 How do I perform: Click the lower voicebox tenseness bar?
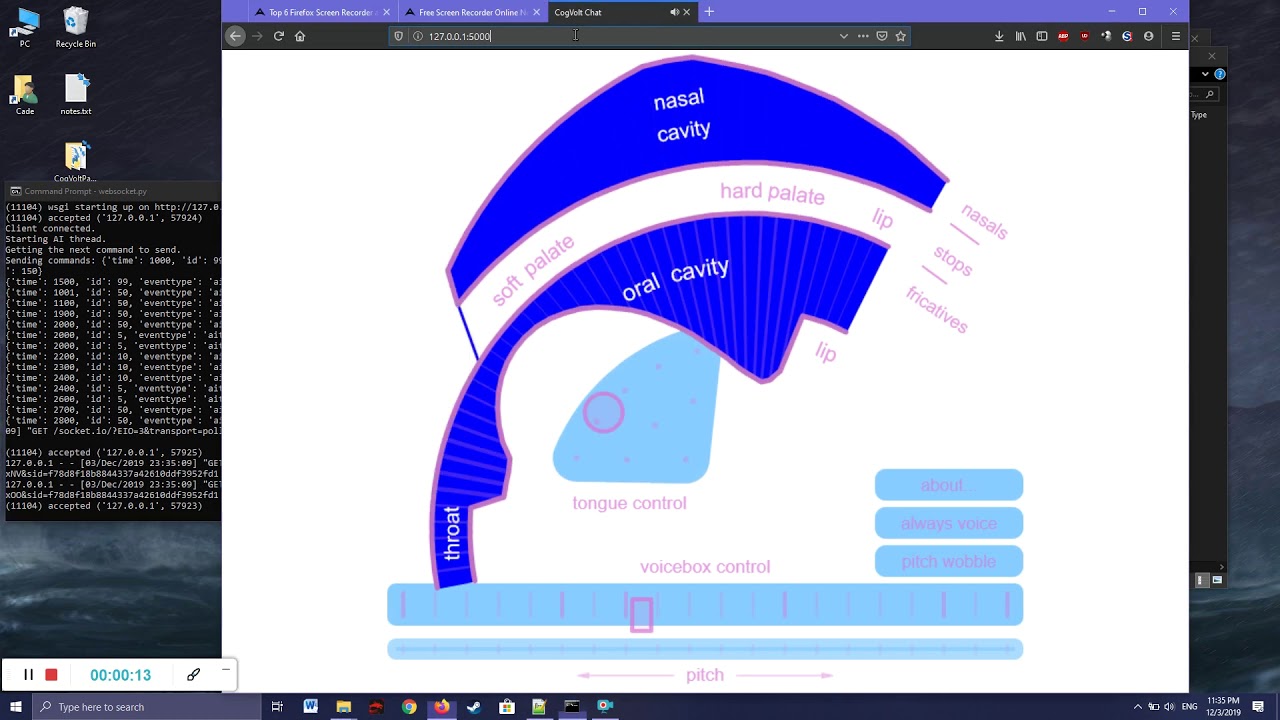705,649
